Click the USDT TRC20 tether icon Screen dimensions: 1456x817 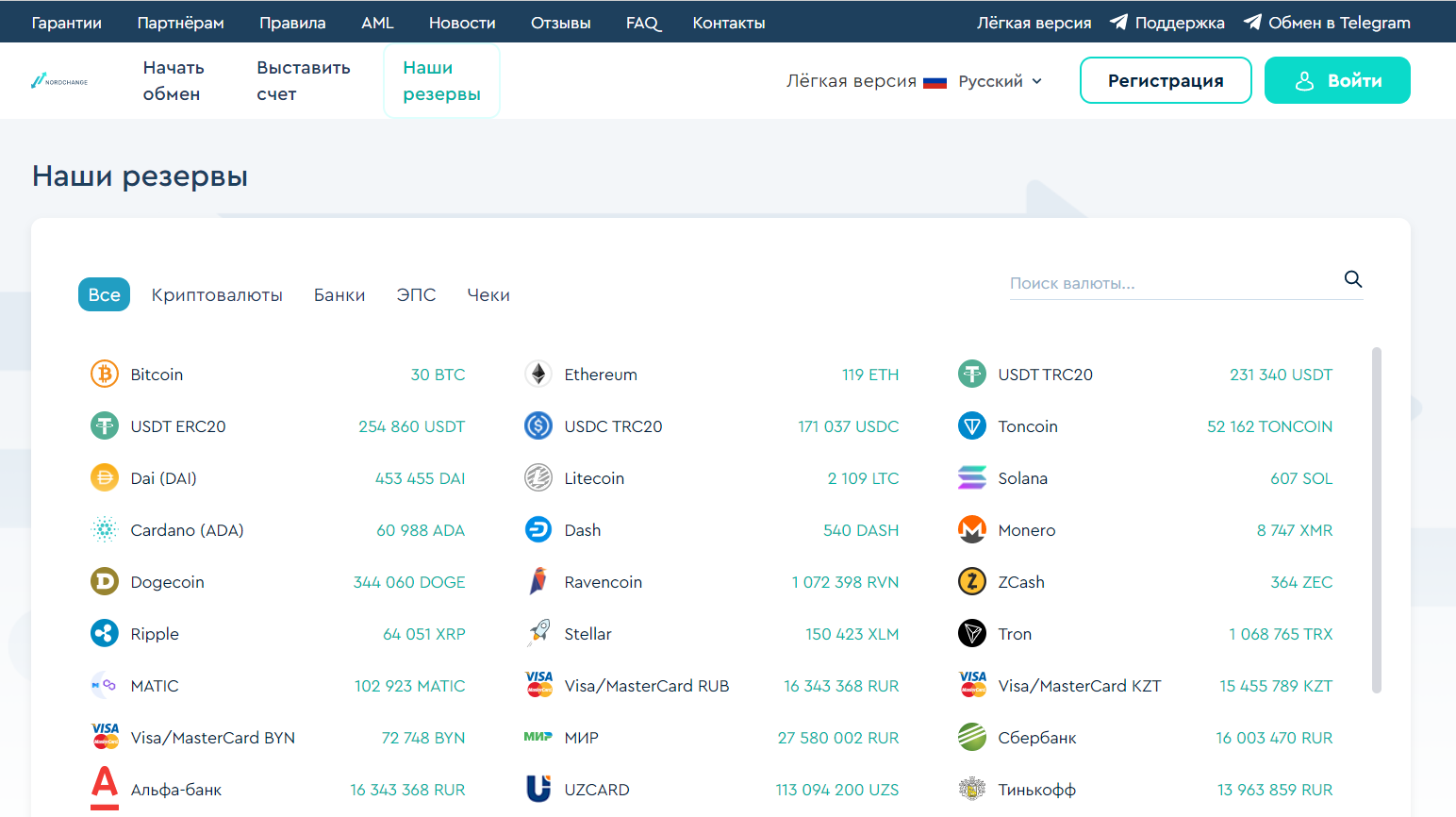[972, 375]
